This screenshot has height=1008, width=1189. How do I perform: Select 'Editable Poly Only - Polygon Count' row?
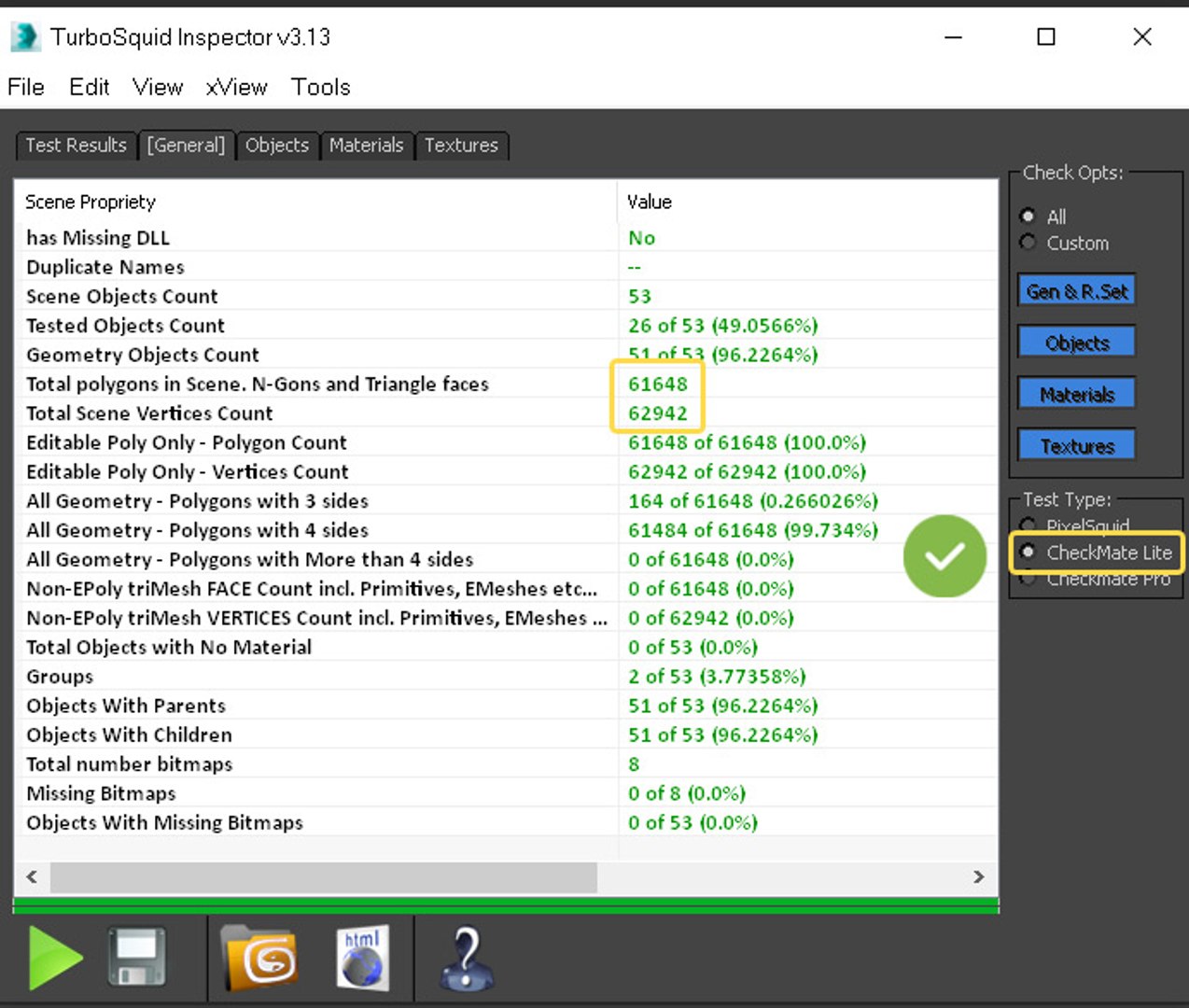[506, 442]
